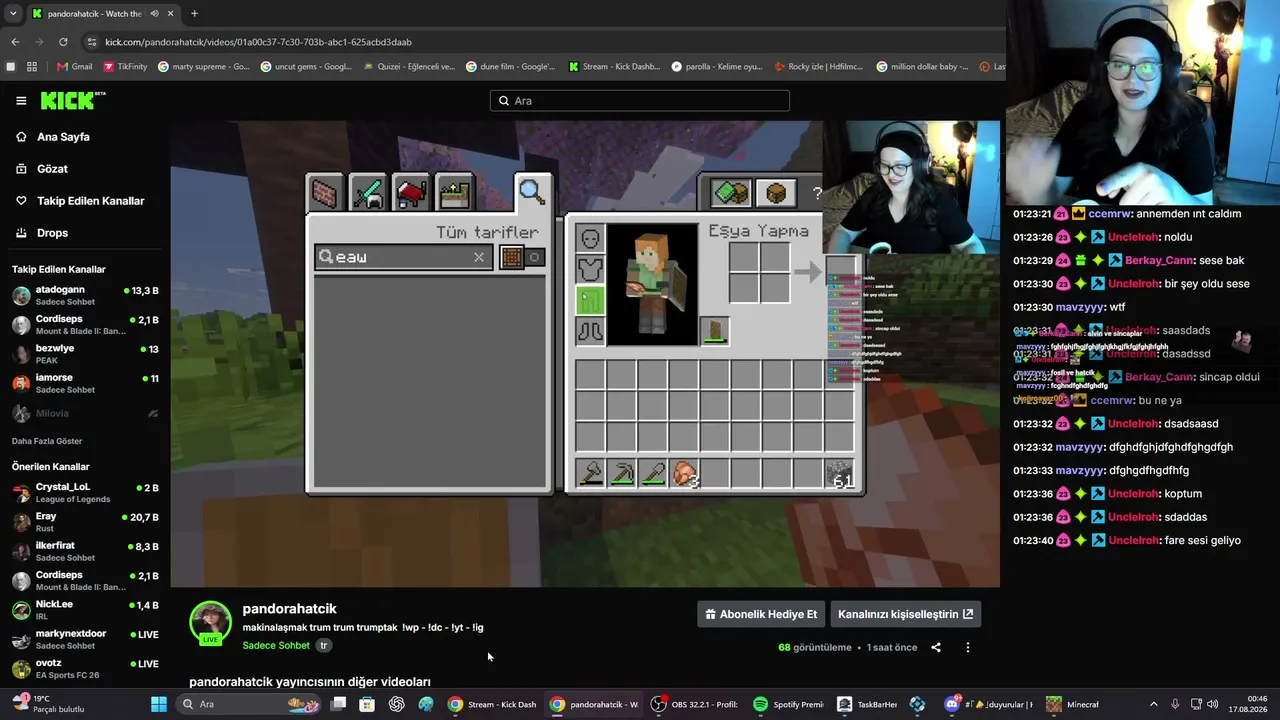
Task: Open the Stream - Kick Dashboard bookmark
Action: [x=614, y=67]
